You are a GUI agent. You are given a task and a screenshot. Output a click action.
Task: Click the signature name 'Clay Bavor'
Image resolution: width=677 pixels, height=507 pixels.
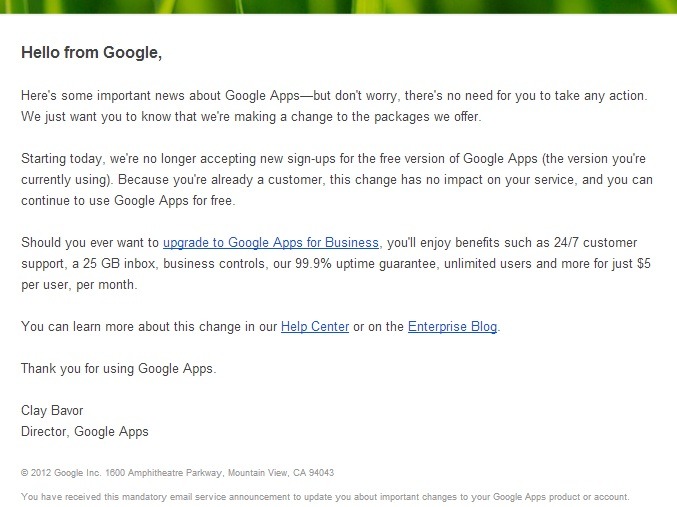52,411
